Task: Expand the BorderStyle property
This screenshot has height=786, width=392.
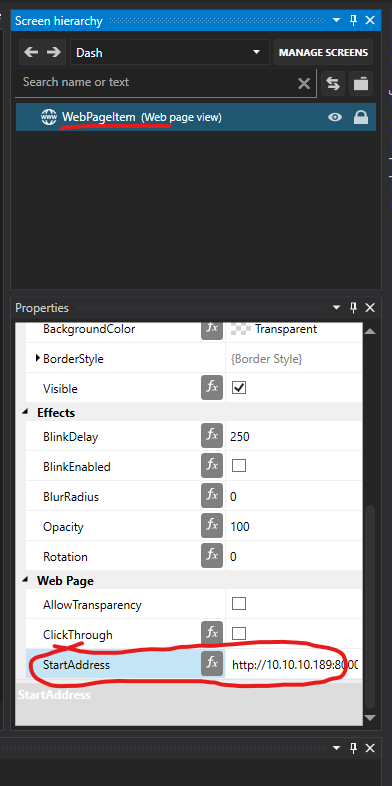Action: (38, 358)
